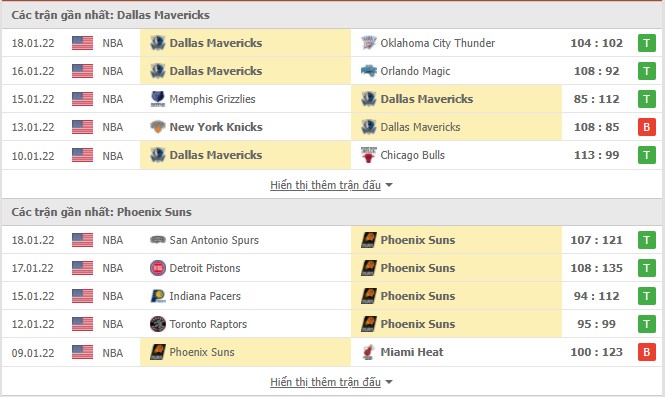This screenshot has height=397, width=665.
Task: Click the Oklahoma City Thunder team logo
Action: pos(369,43)
